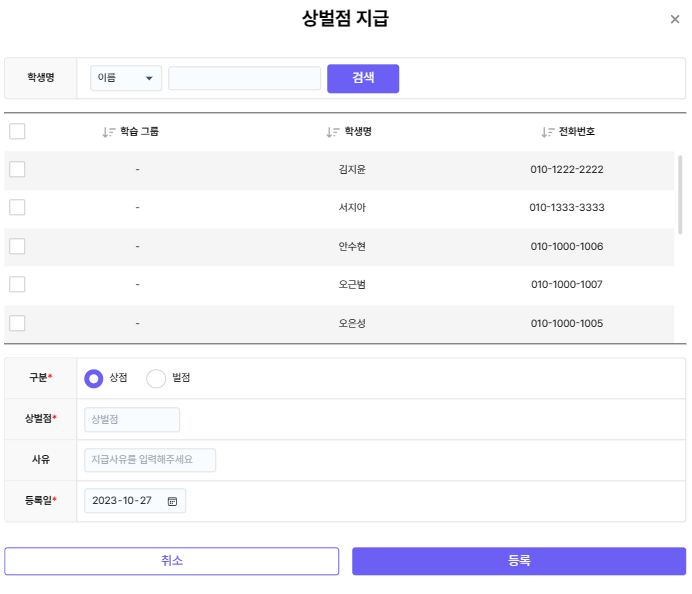This screenshot has height=594, width=692.
Task: Click the 취소 button
Action: pos(172,561)
